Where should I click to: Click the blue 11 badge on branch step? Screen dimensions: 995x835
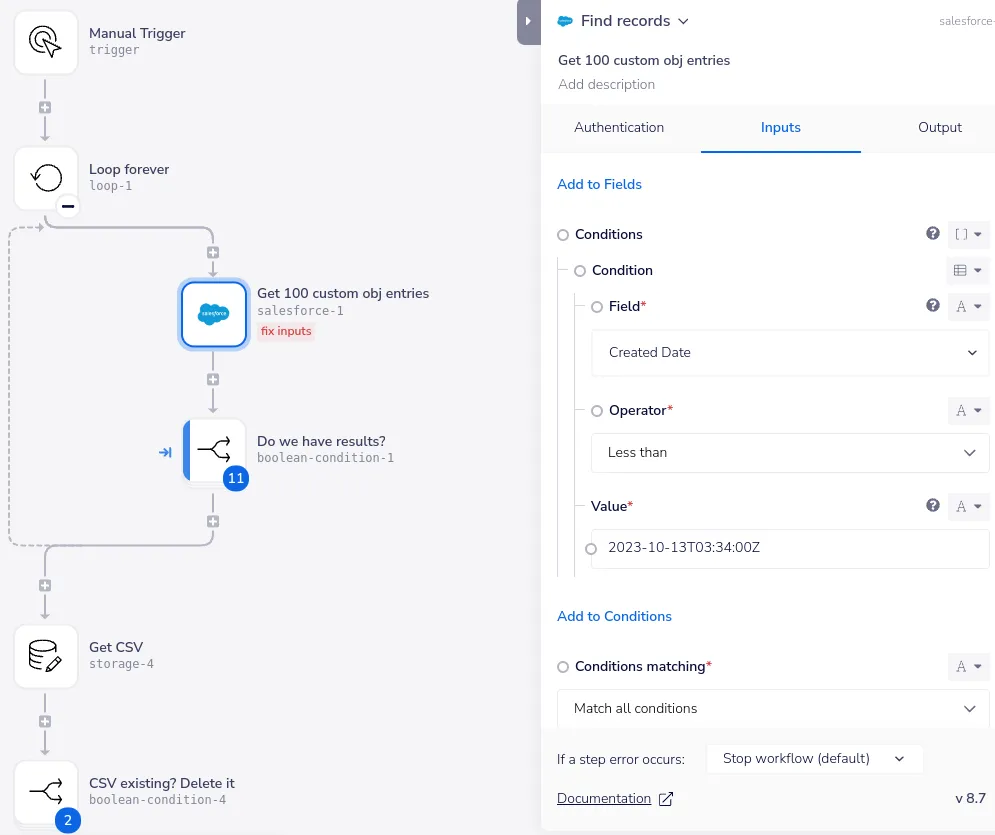[236, 478]
